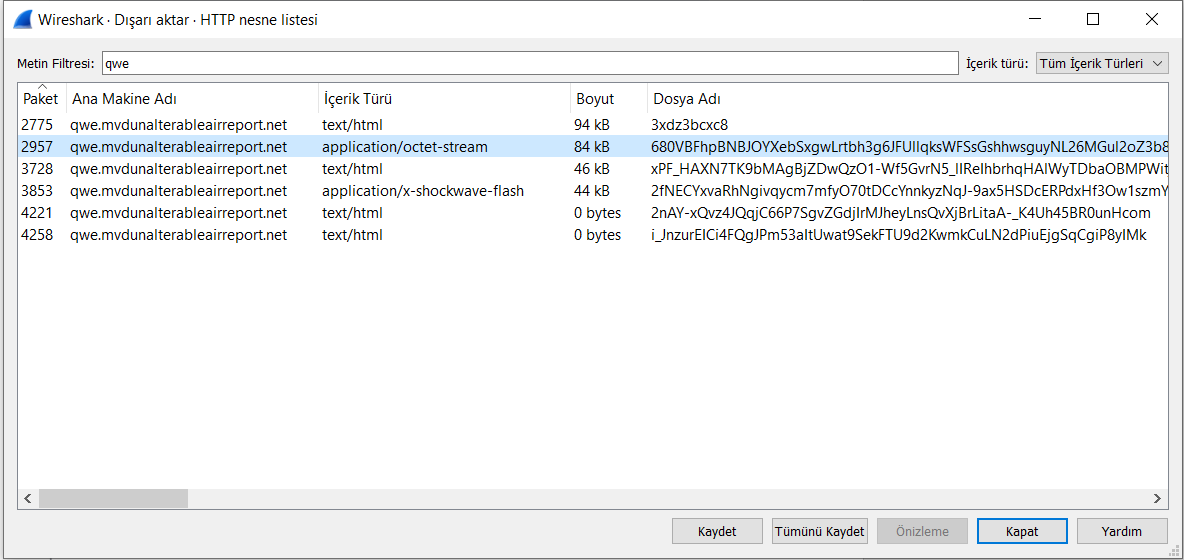Select packet 3853 cell

38,191
